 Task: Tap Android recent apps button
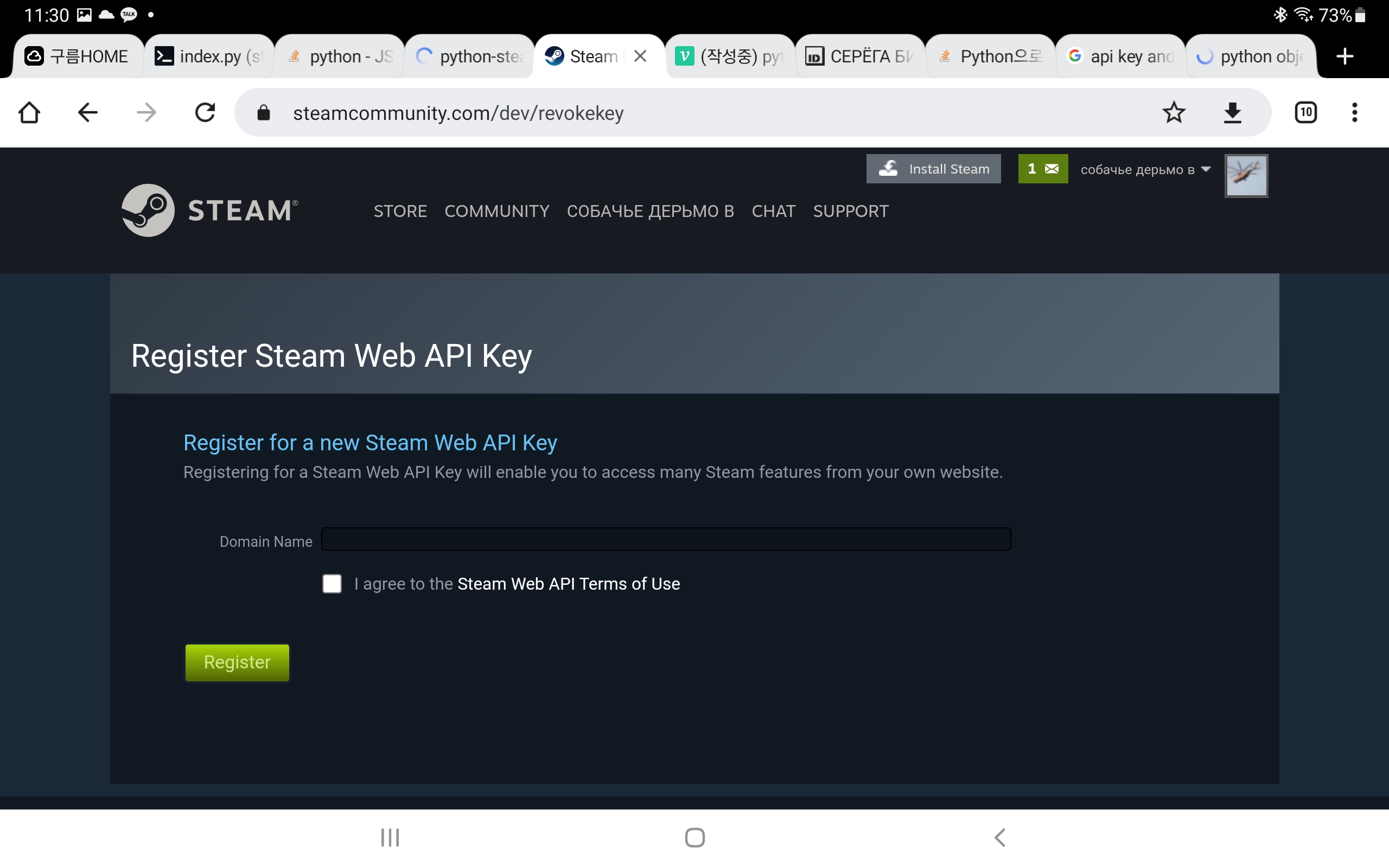tap(390, 838)
